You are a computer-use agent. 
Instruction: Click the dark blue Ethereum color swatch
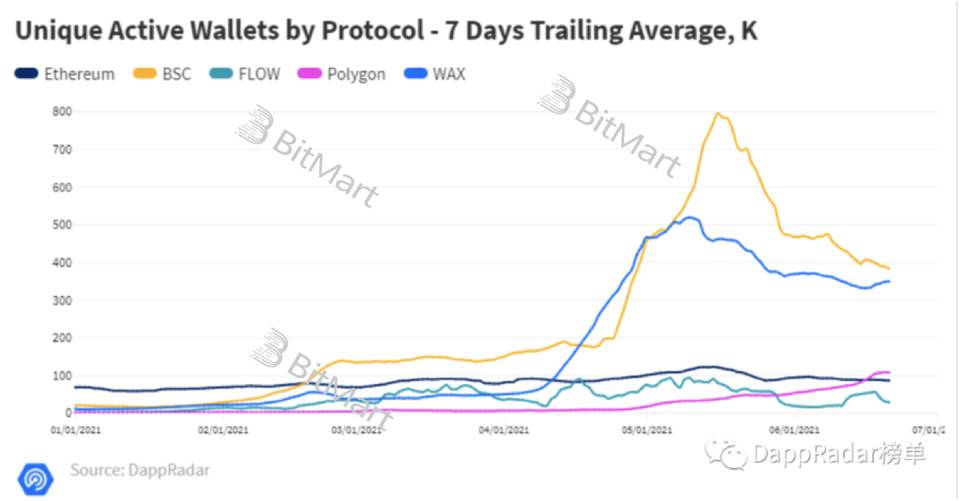click(26, 73)
